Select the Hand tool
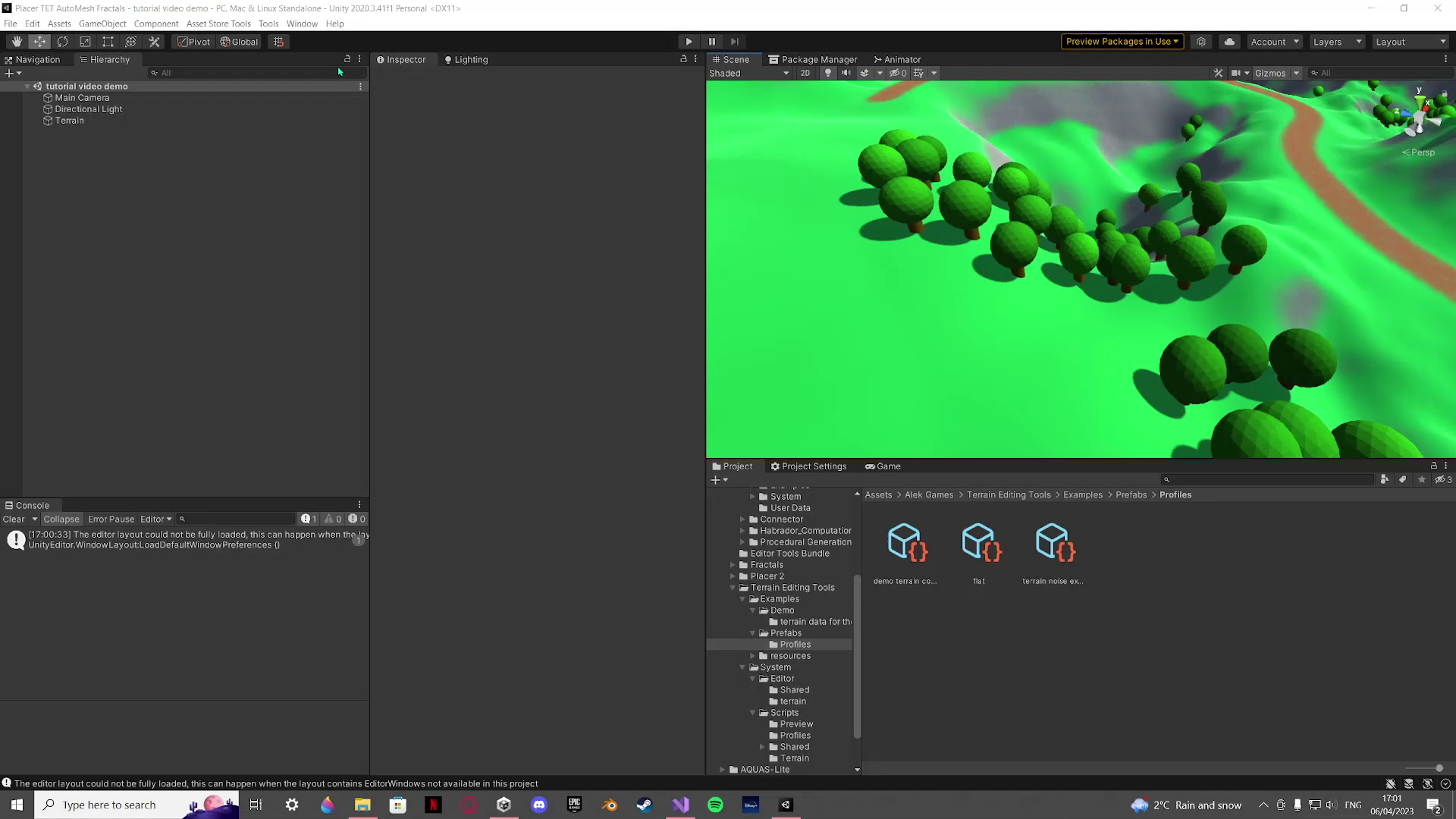This screenshot has height=819, width=1456. click(17, 42)
